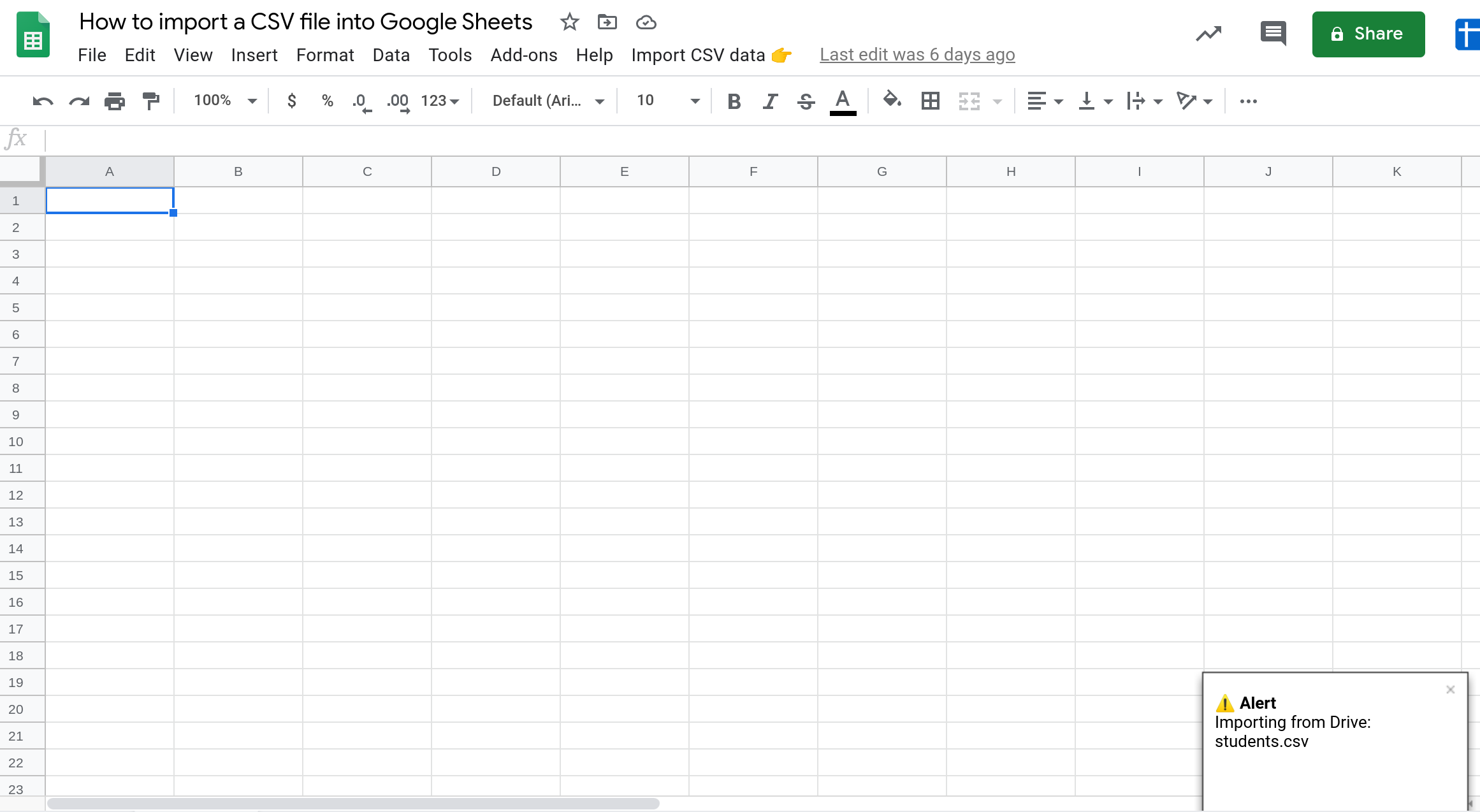This screenshot has height=812, width=1480.
Task: Select column D header
Action: [496, 171]
